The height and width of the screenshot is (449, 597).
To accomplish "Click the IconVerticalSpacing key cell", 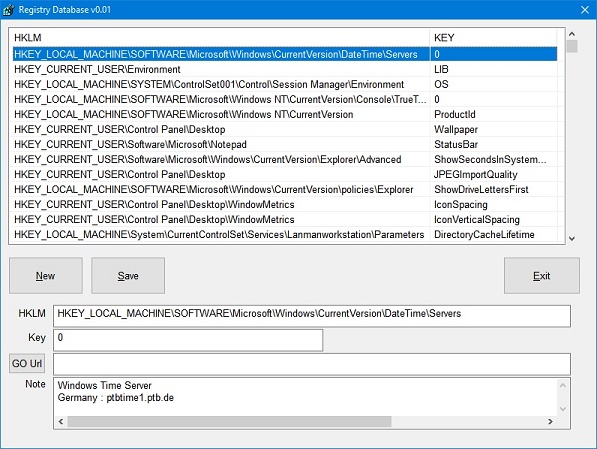I will (493, 219).
